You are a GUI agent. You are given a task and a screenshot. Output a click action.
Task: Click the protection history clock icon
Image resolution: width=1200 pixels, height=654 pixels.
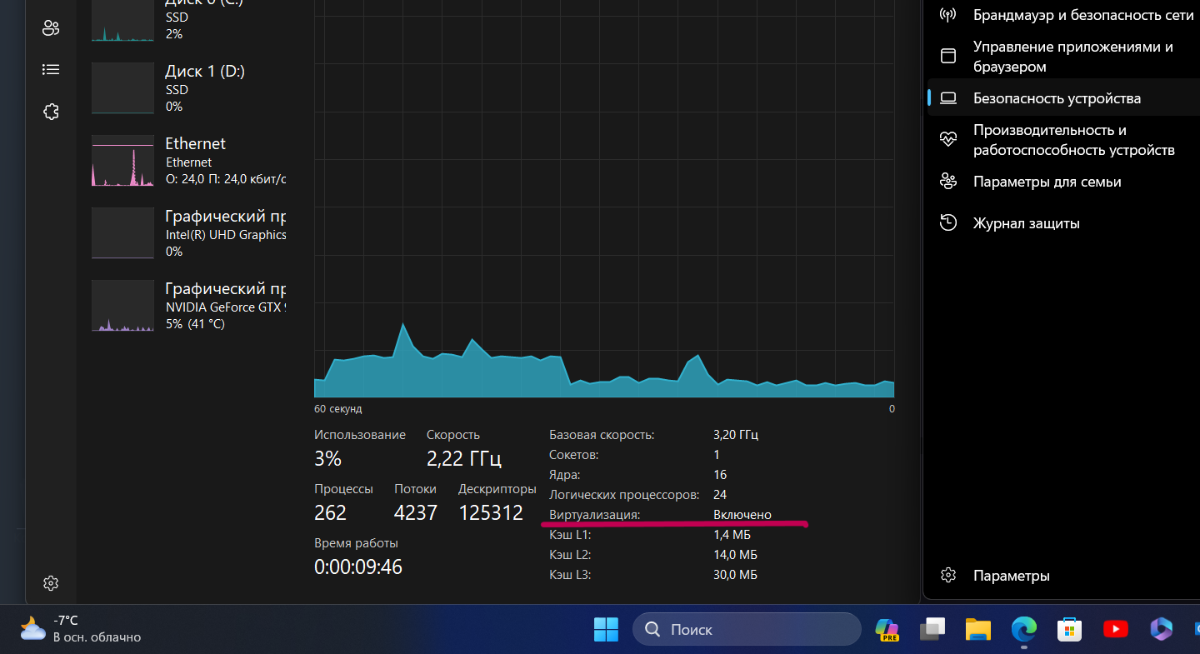(x=949, y=223)
